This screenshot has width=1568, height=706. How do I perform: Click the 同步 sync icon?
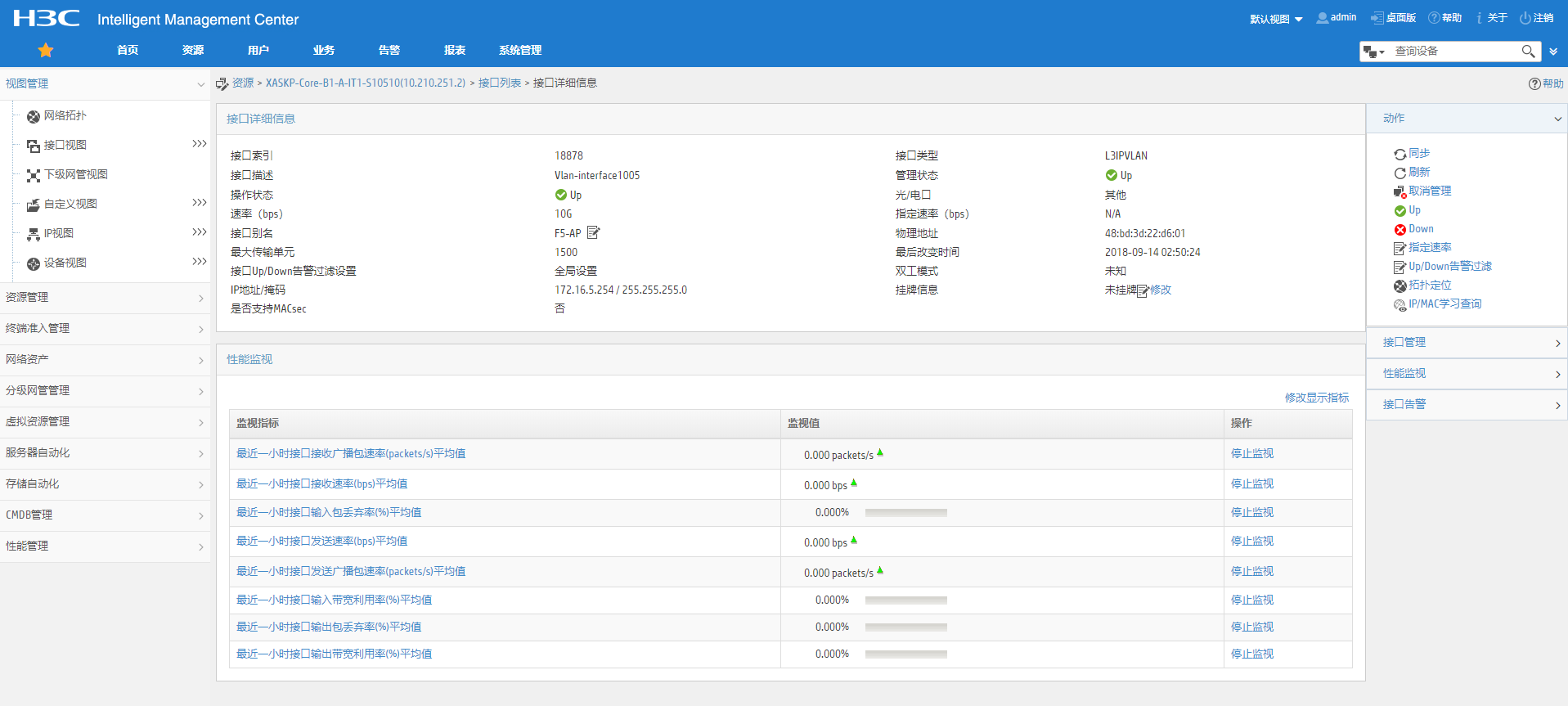pyautogui.click(x=1400, y=154)
